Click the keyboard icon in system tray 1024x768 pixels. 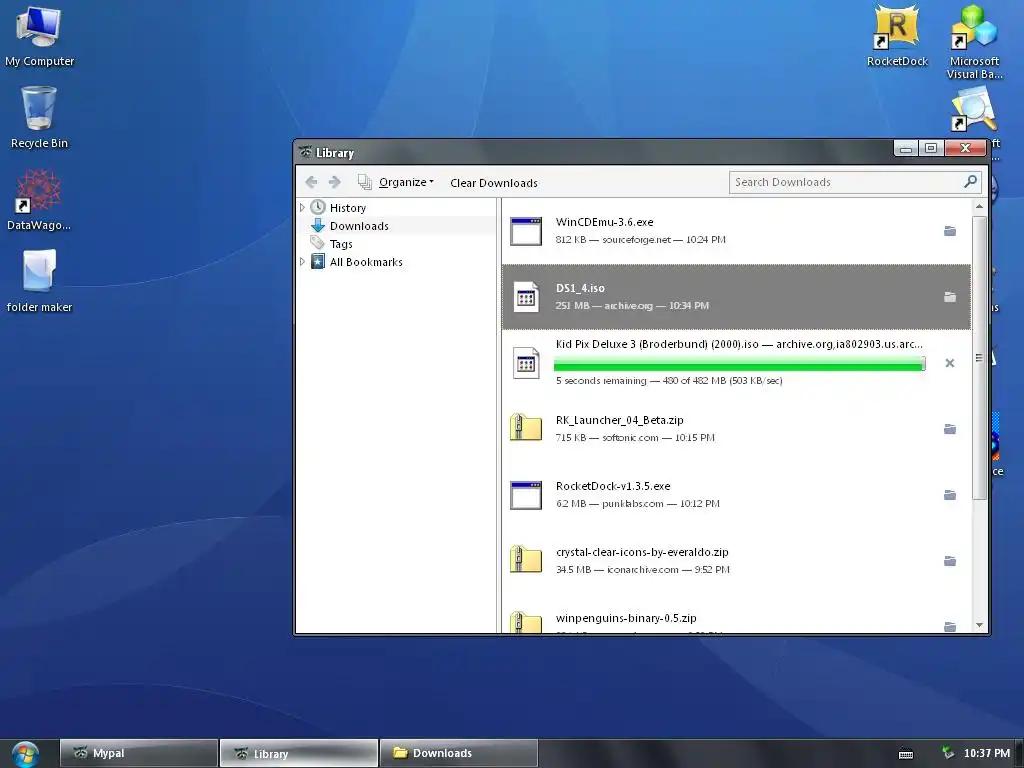click(906, 754)
